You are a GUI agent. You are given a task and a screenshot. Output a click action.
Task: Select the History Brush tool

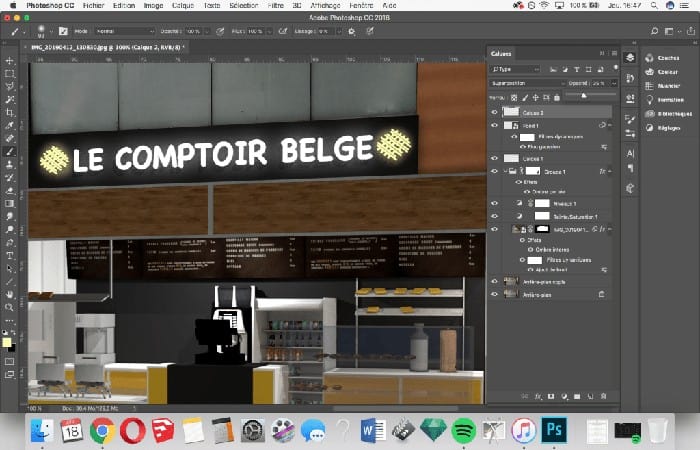[9, 177]
